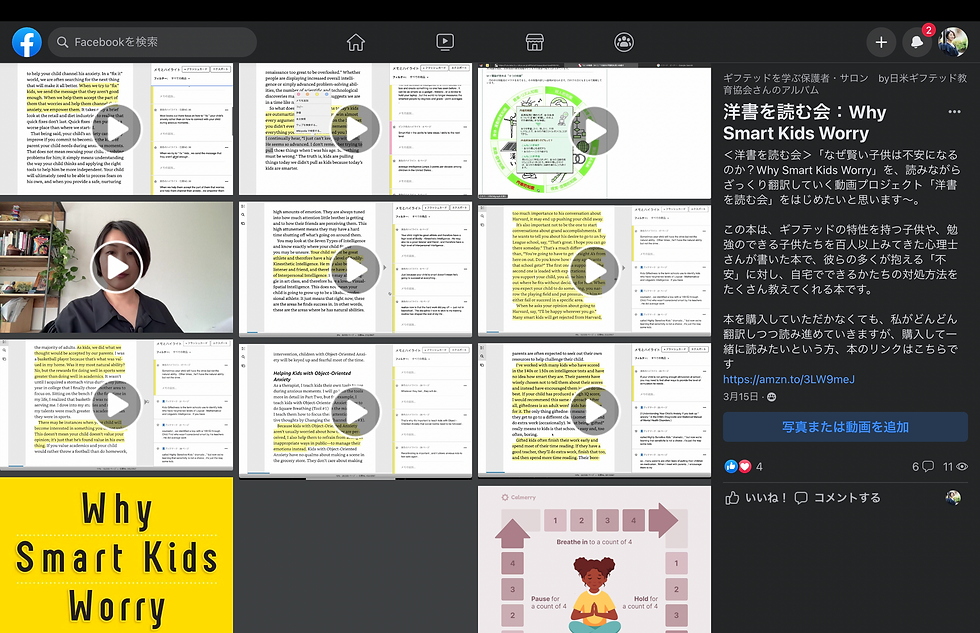Play the first top-left book page video
The image size is (980, 633).
116,129
